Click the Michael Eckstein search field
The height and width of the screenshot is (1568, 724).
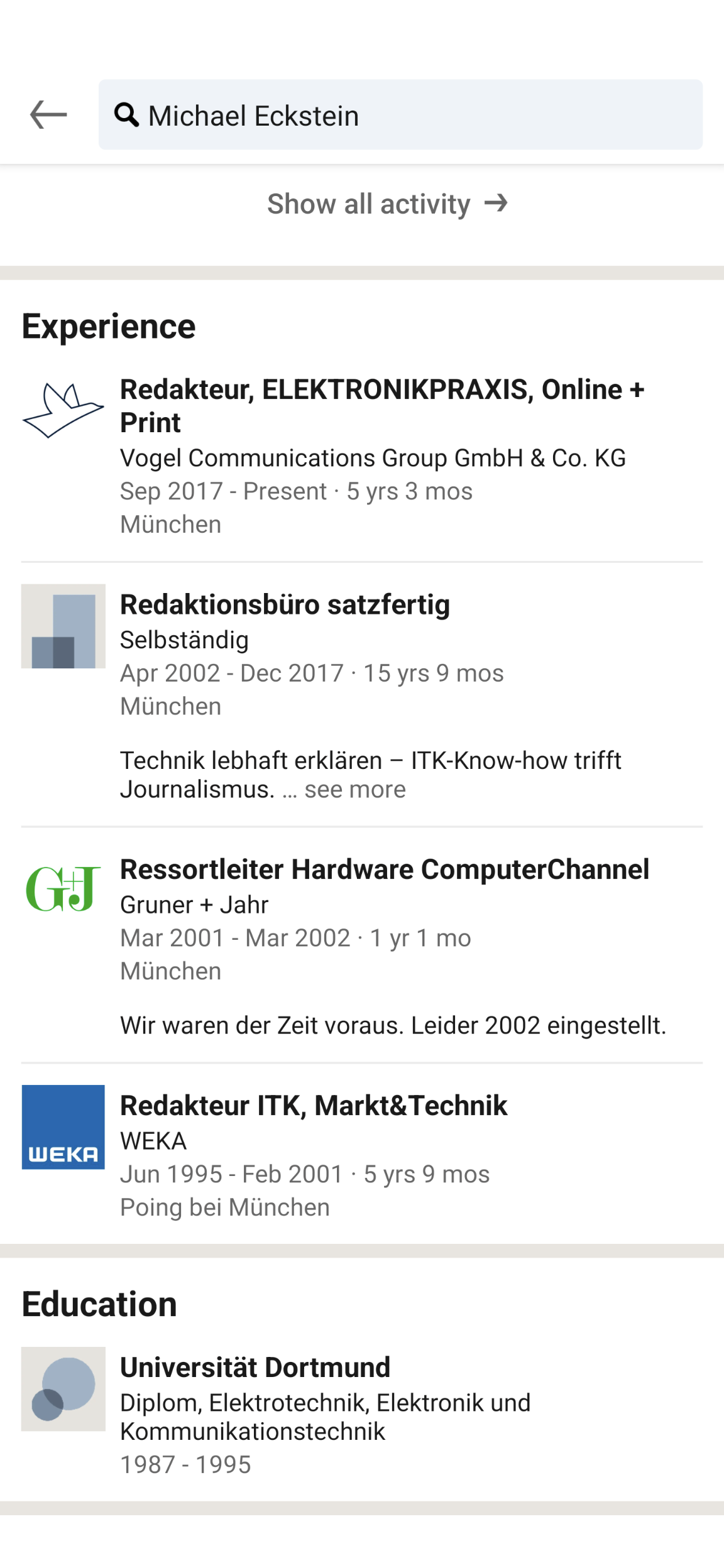(x=415, y=115)
